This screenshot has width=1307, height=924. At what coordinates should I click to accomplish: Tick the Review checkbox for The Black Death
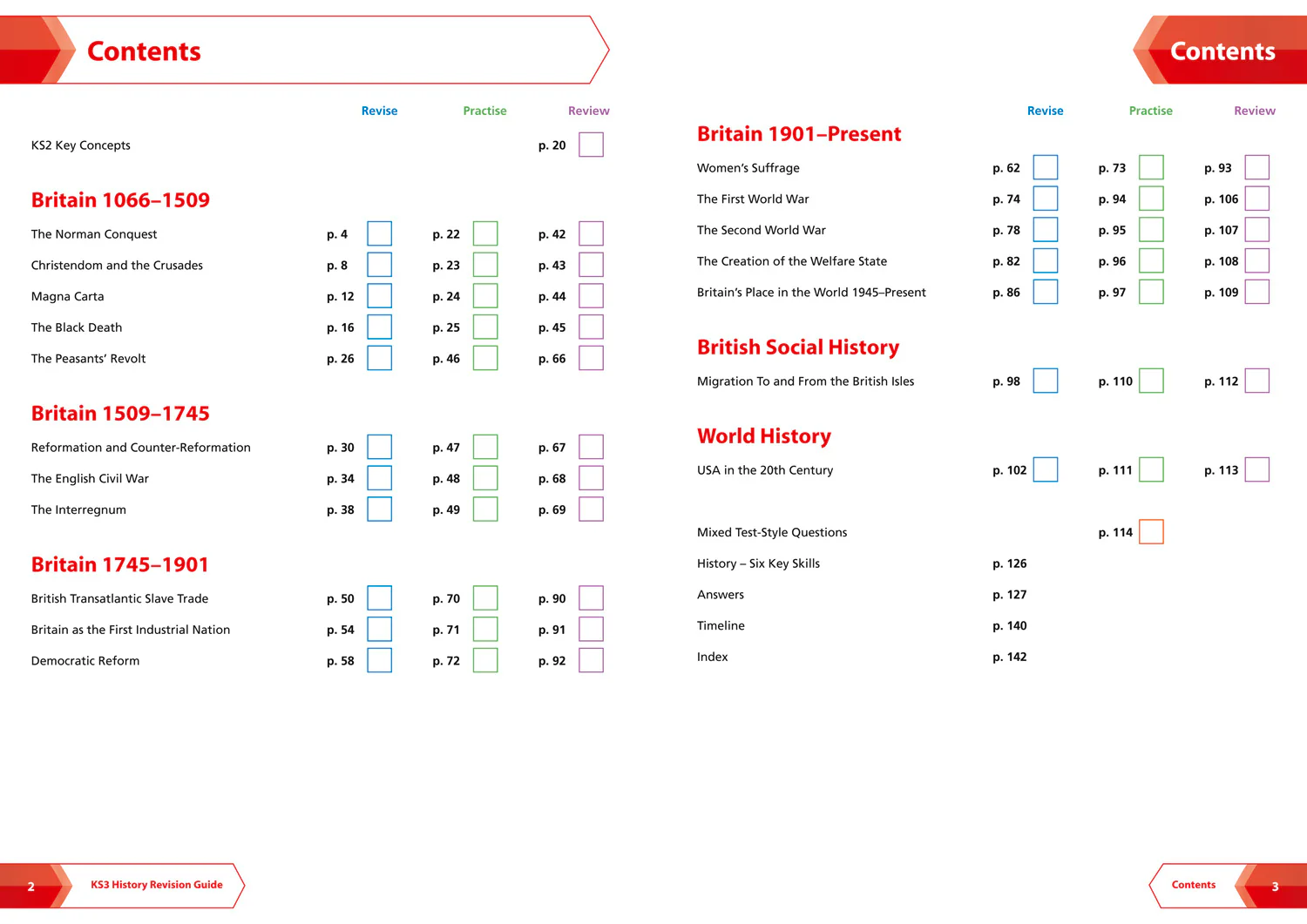point(591,327)
